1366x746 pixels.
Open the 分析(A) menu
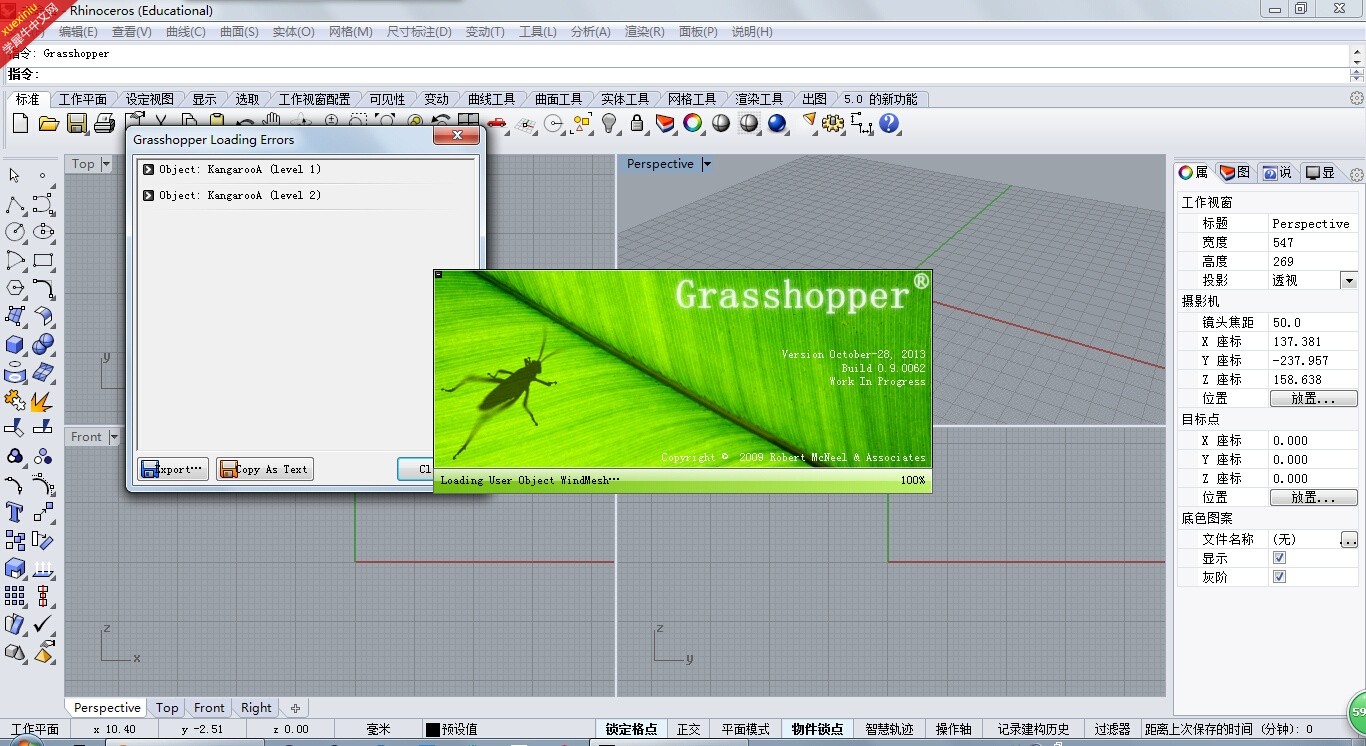(x=590, y=32)
